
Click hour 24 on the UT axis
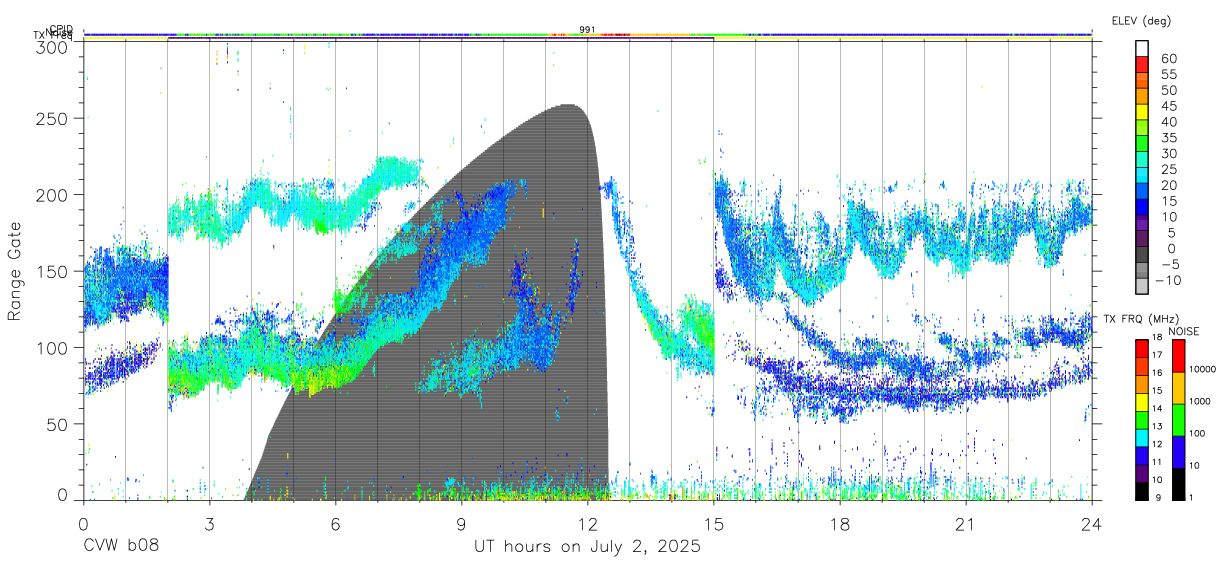1092,523
